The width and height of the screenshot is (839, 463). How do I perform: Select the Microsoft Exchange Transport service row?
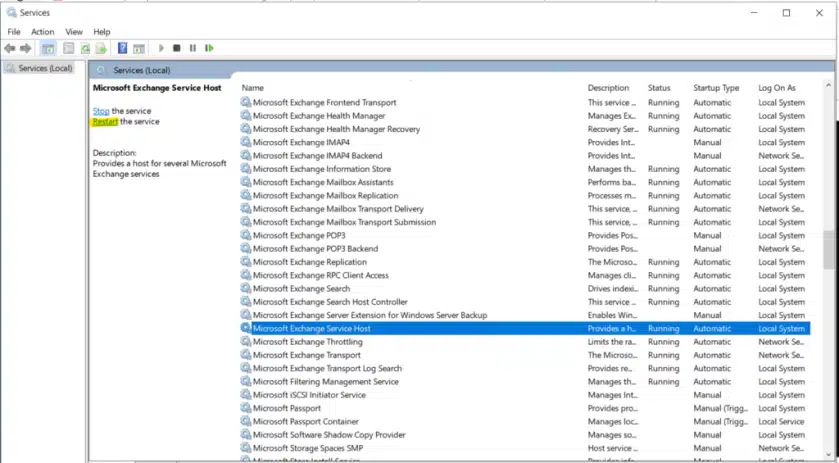[307, 355]
